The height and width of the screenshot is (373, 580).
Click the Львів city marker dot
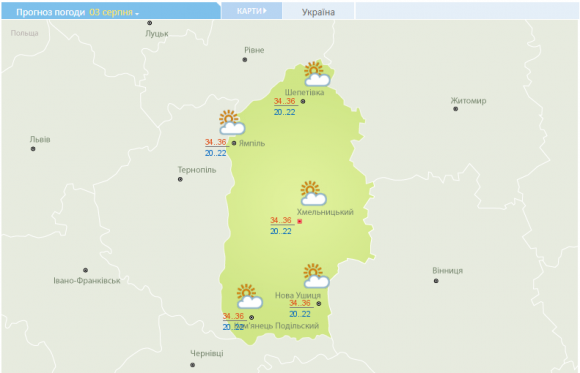tap(33, 149)
